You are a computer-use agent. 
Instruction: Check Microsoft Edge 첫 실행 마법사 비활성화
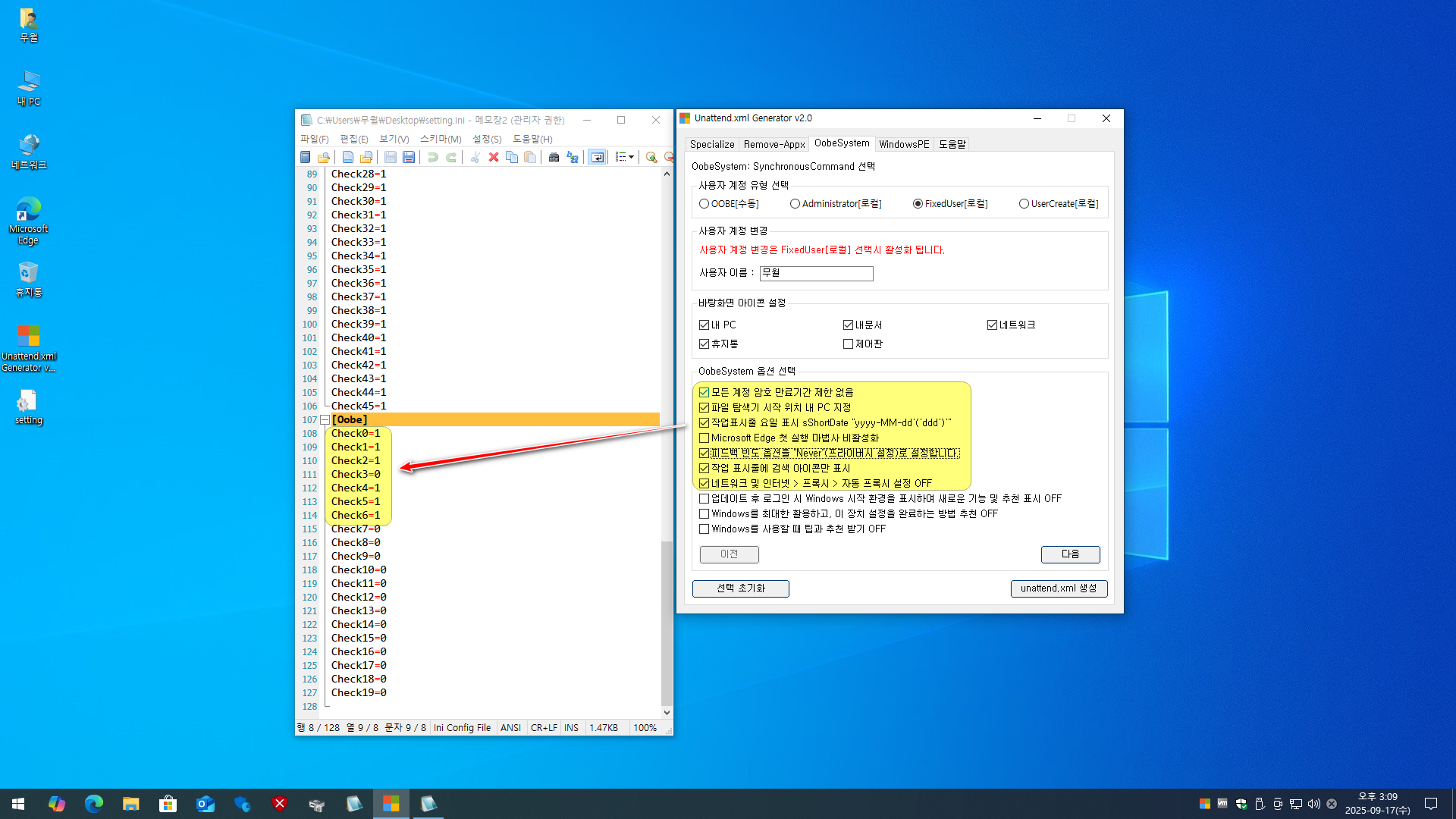point(704,438)
